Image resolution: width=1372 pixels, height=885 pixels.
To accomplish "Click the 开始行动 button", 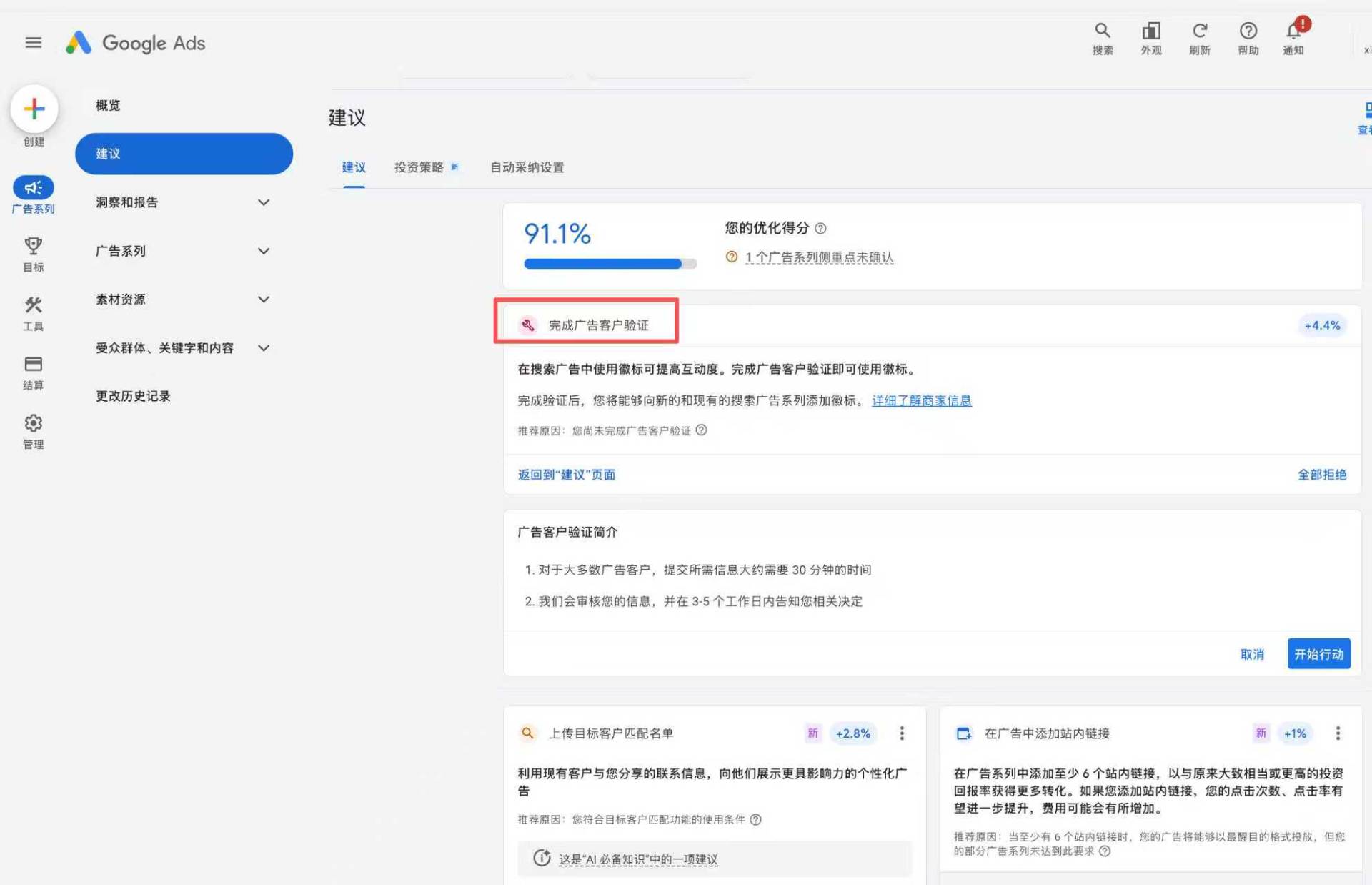I will (x=1318, y=654).
